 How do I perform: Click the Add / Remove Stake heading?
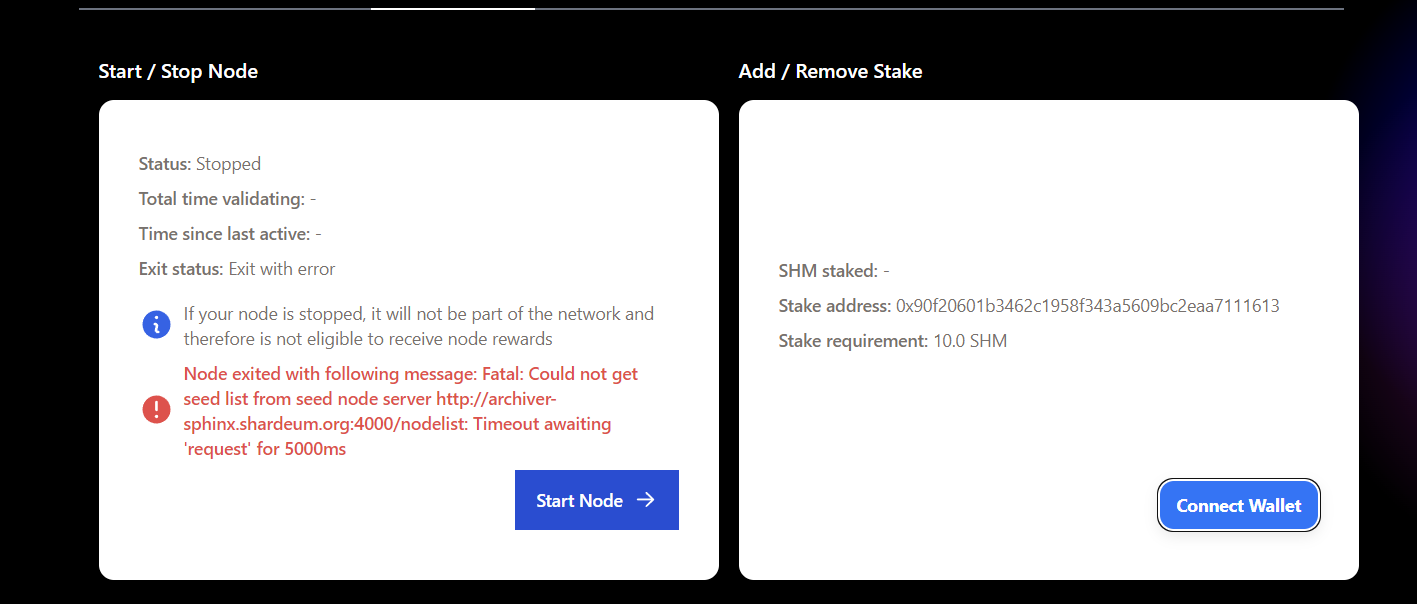(x=829, y=71)
